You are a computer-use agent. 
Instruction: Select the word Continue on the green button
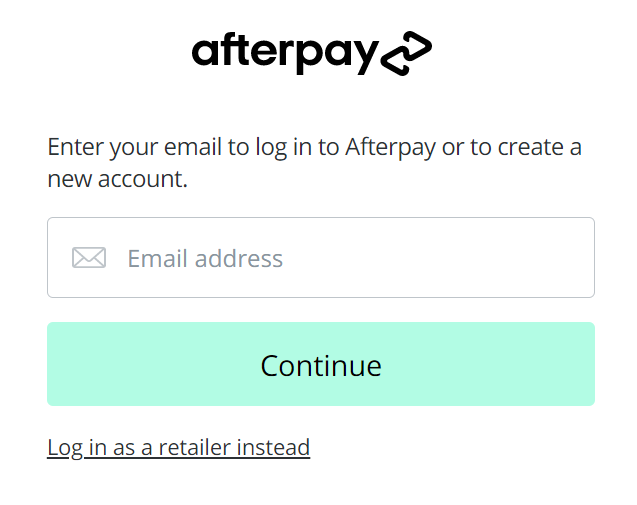[x=321, y=366]
